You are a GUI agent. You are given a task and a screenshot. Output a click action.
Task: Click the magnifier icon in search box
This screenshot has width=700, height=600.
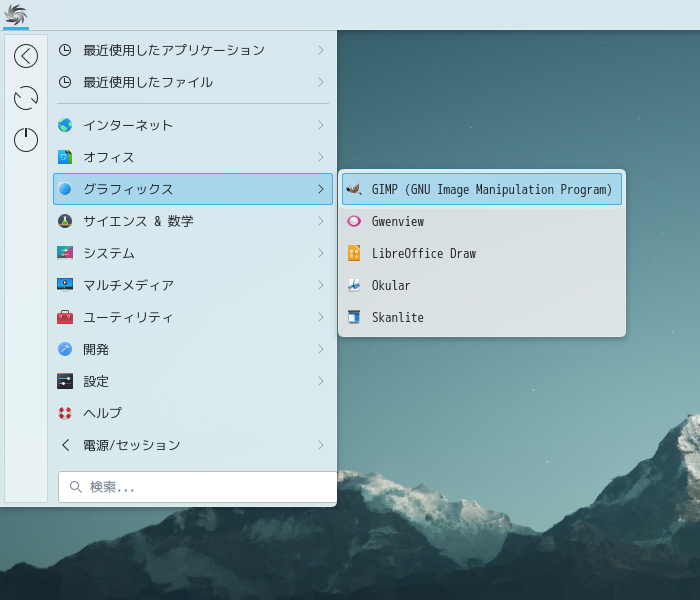pyautogui.click(x=76, y=487)
